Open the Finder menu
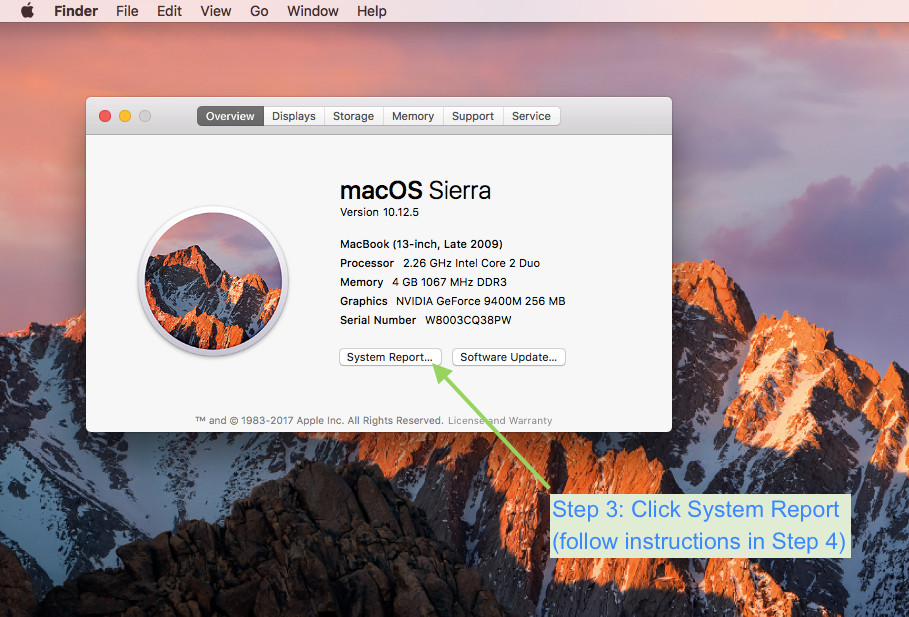The height and width of the screenshot is (617, 909). 76,11
